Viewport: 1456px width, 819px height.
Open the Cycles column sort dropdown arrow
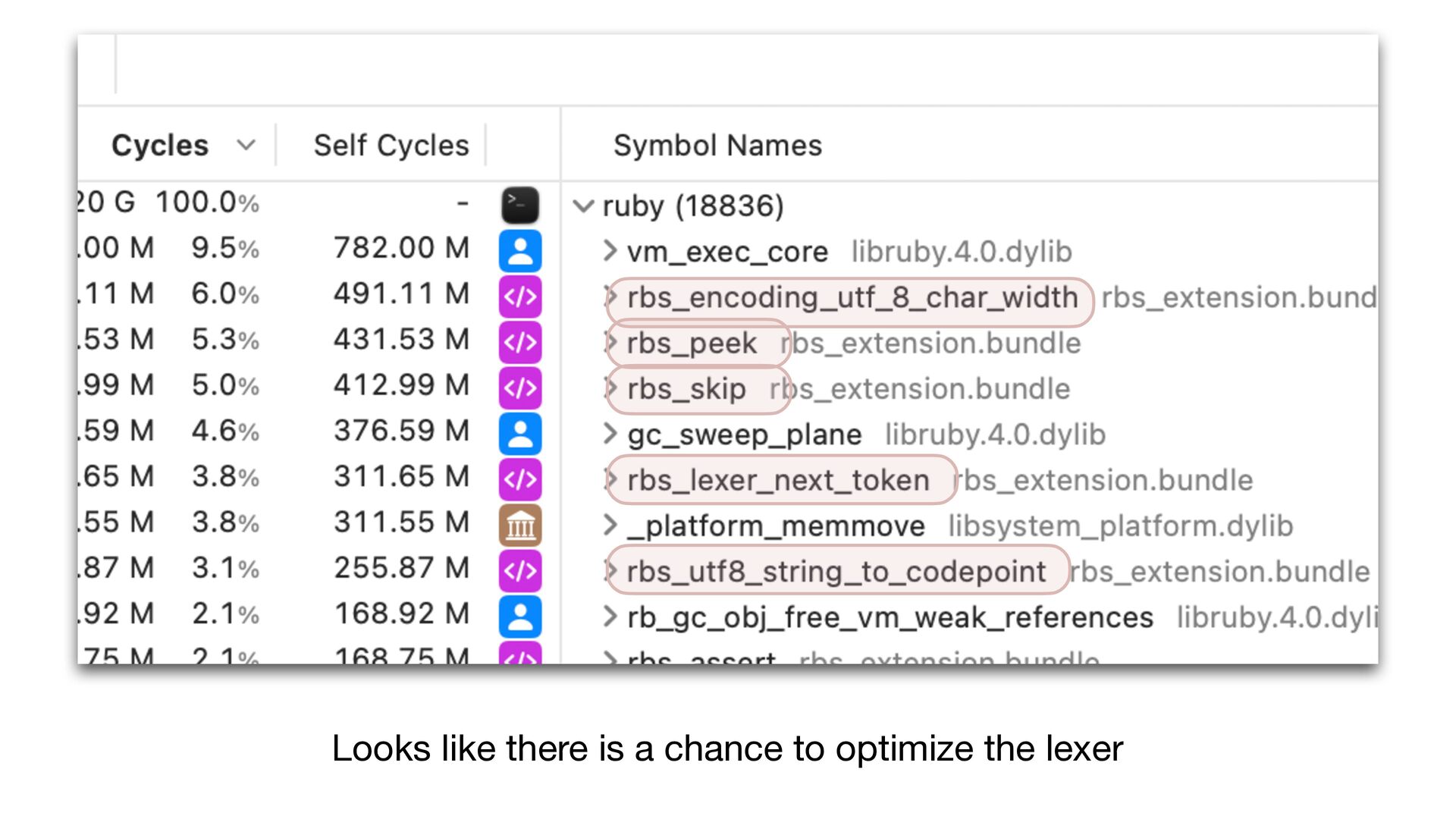(x=246, y=145)
